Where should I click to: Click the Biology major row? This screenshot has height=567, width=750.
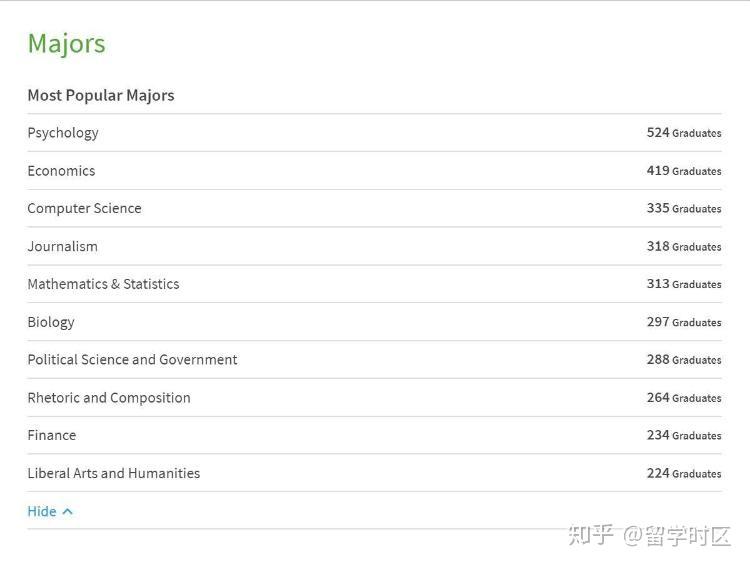pyautogui.click(x=51, y=323)
